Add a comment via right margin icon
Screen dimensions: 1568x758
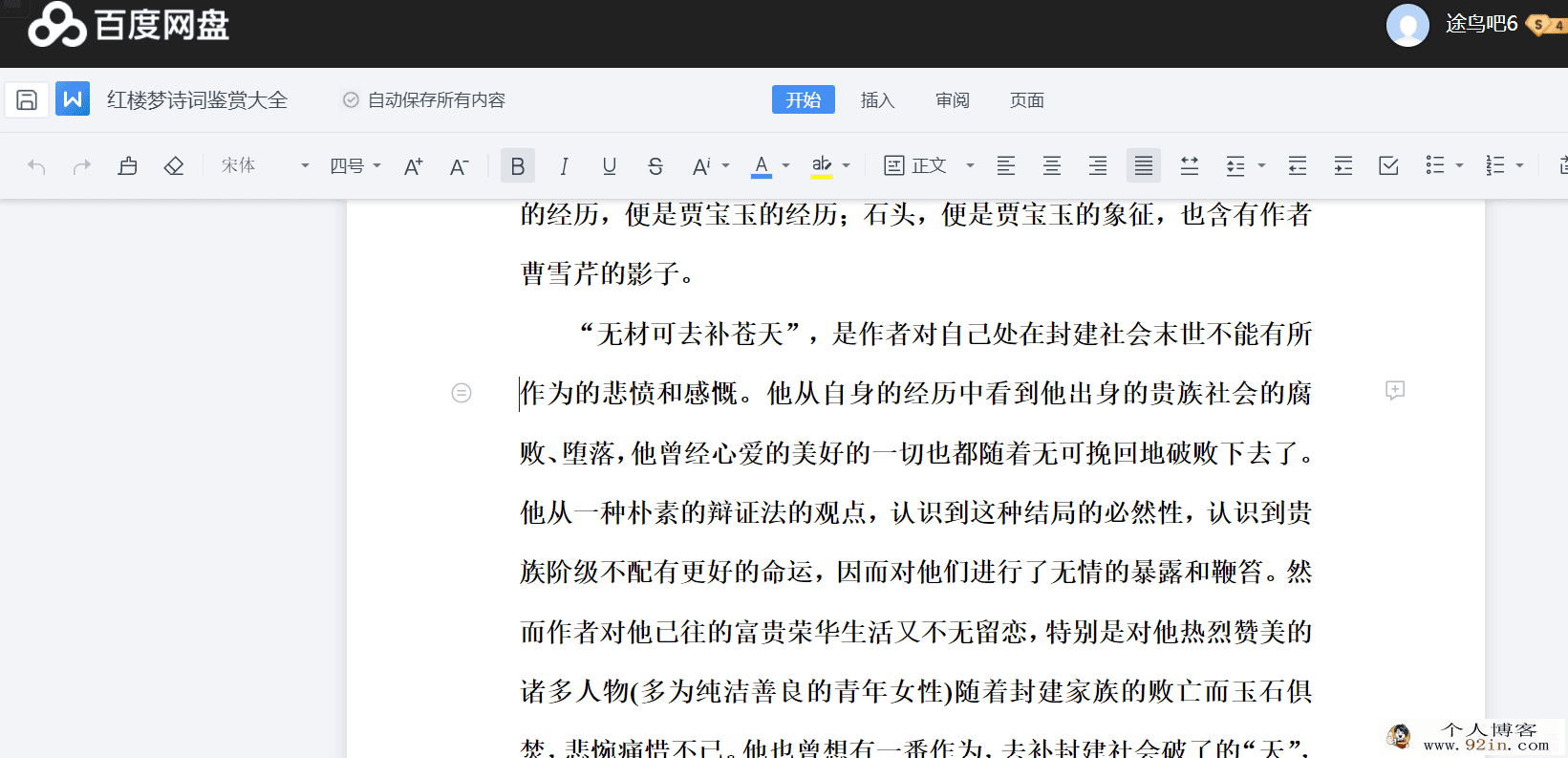point(1395,390)
